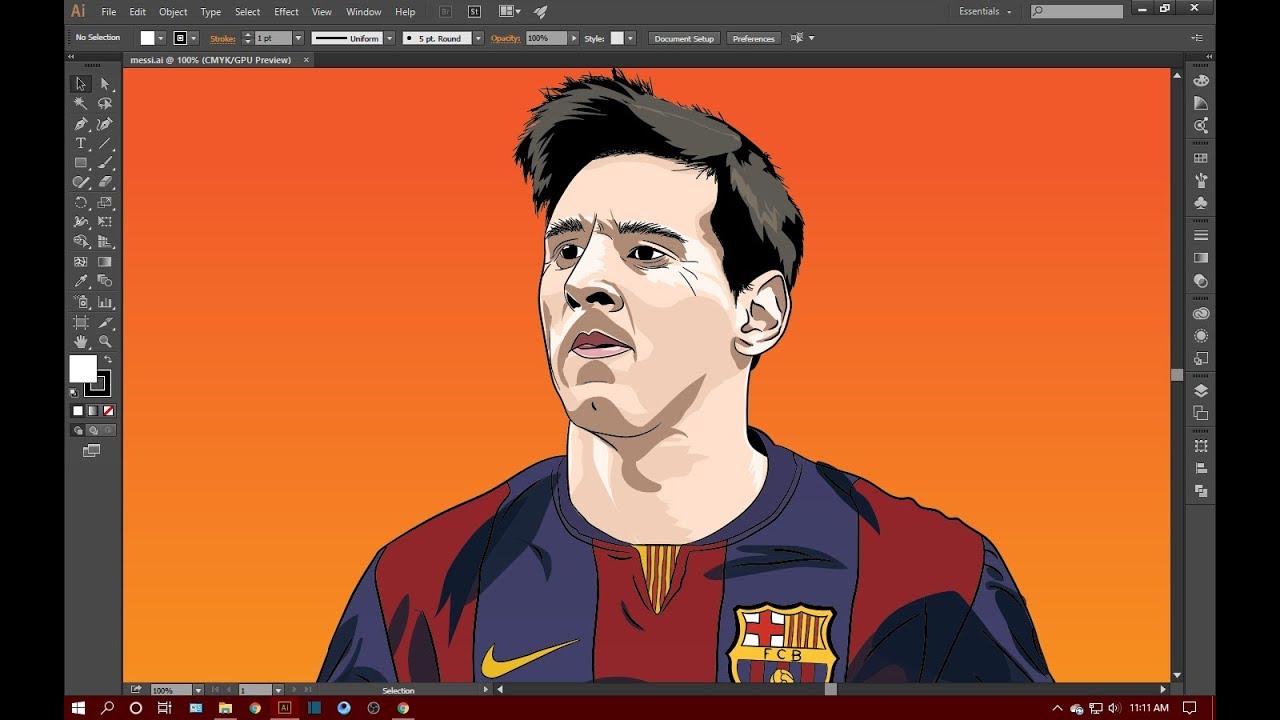The width and height of the screenshot is (1280, 720).
Task: Click the white Fill color box in toolbox
Action: [x=83, y=369]
